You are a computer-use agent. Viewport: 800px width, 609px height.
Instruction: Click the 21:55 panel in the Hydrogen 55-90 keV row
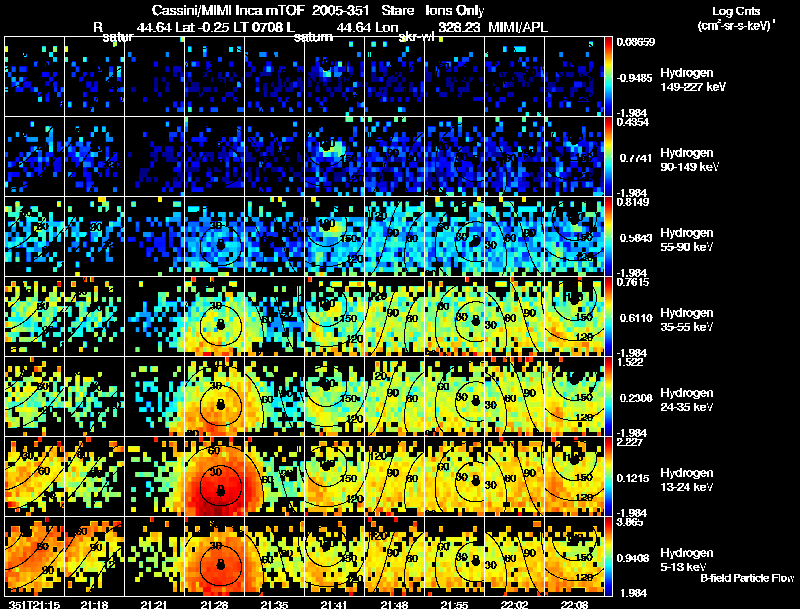coord(454,237)
